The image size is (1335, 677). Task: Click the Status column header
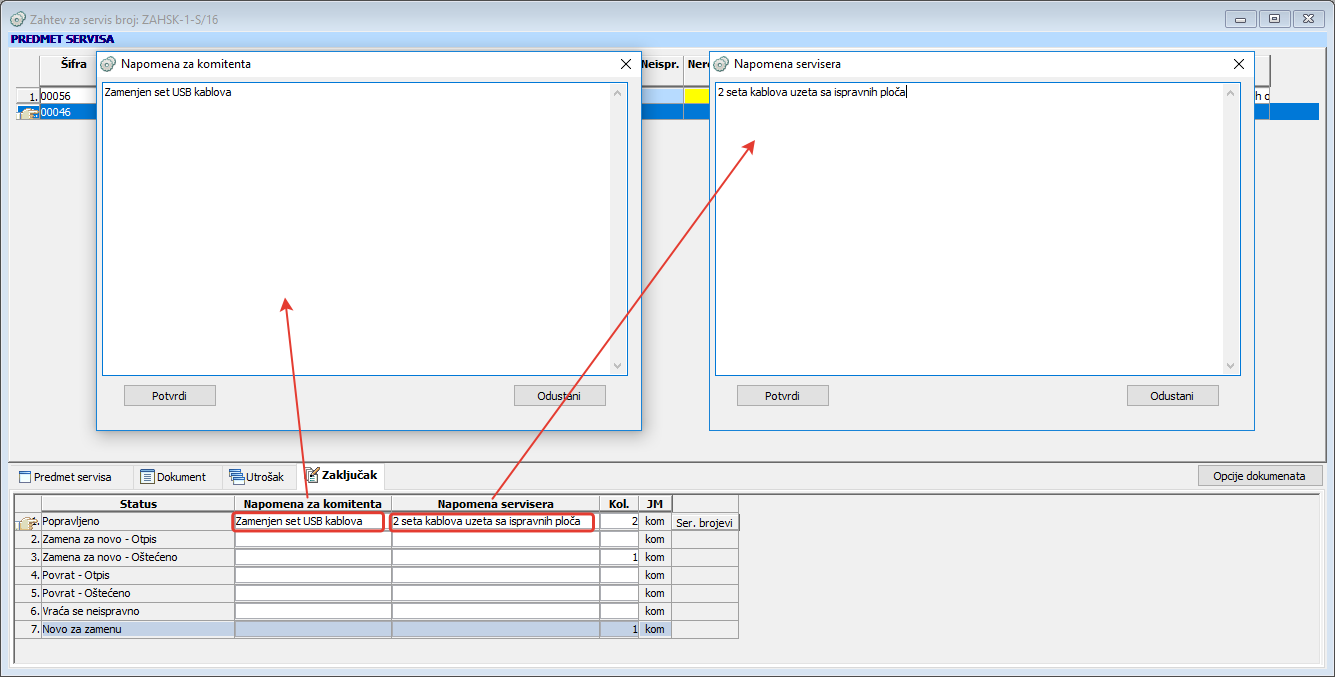(138, 503)
